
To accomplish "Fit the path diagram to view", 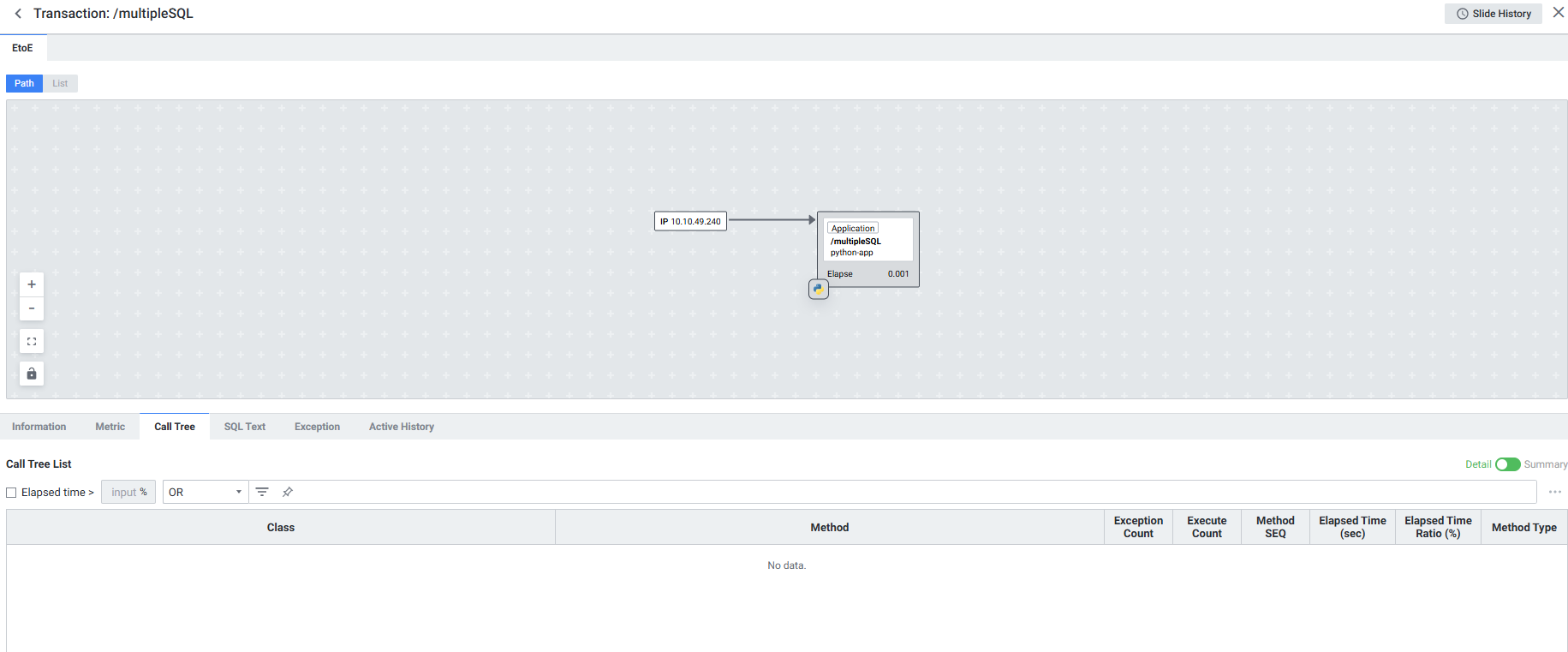I will 32,341.
